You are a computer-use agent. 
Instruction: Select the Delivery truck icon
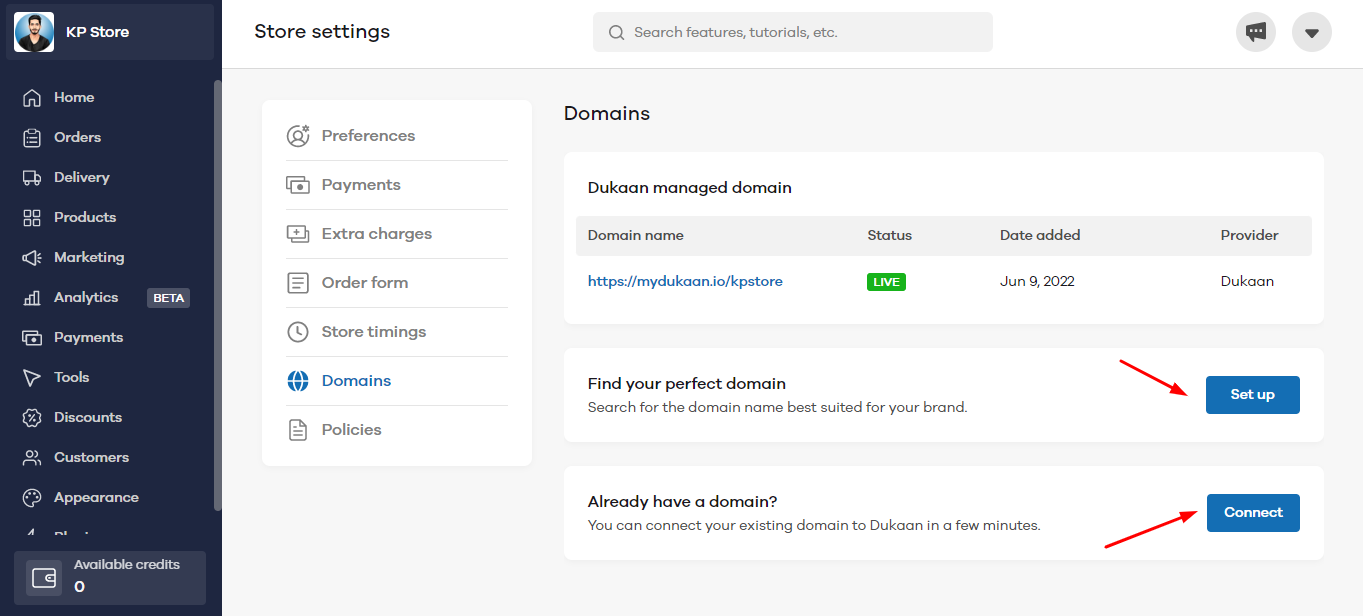coord(33,177)
